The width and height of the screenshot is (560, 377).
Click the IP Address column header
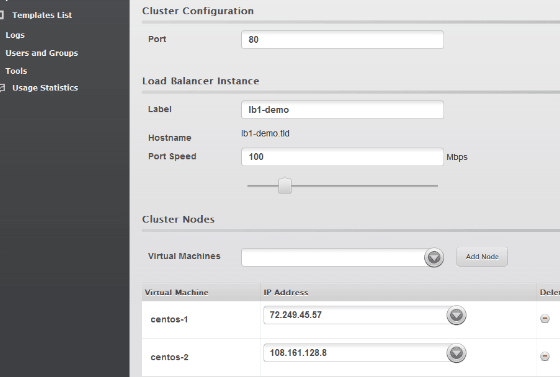tap(286, 292)
